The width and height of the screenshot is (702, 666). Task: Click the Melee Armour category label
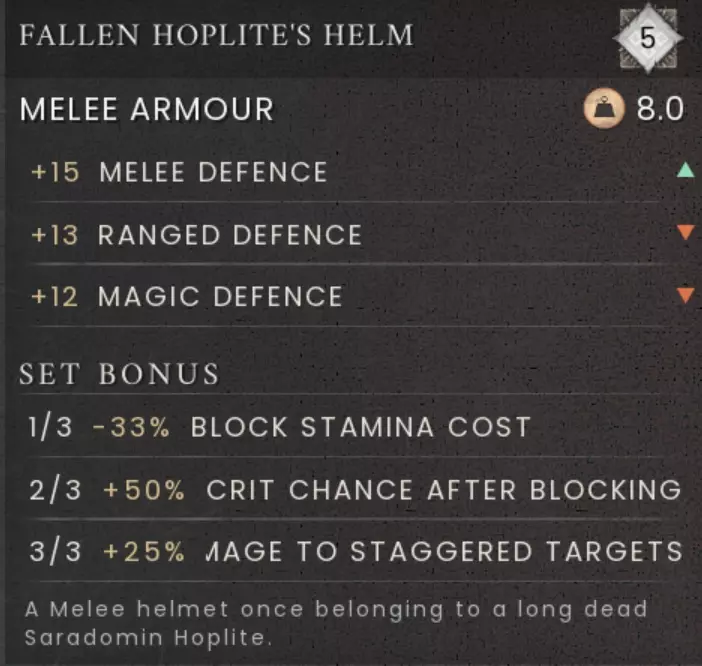point(146,109)
